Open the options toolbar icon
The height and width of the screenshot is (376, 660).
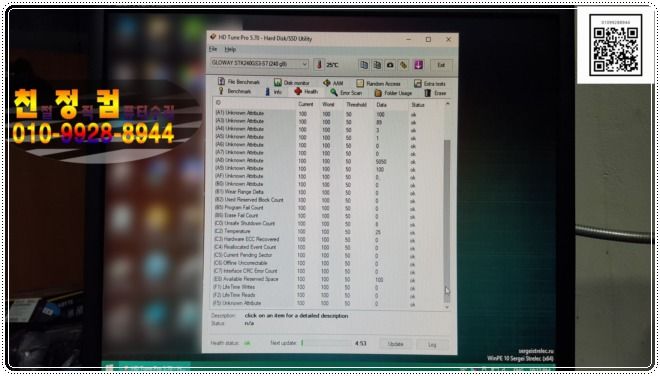tap(404, 65)
